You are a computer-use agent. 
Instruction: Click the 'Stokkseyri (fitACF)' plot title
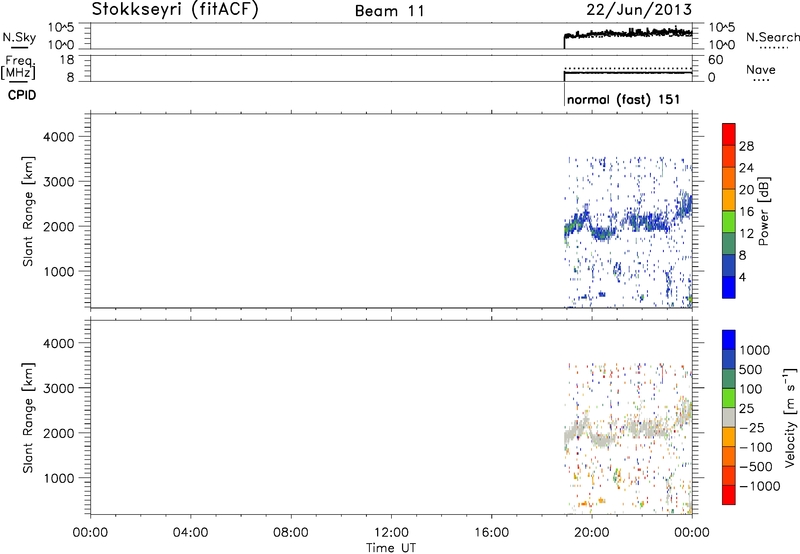click(x=175, y=10)
